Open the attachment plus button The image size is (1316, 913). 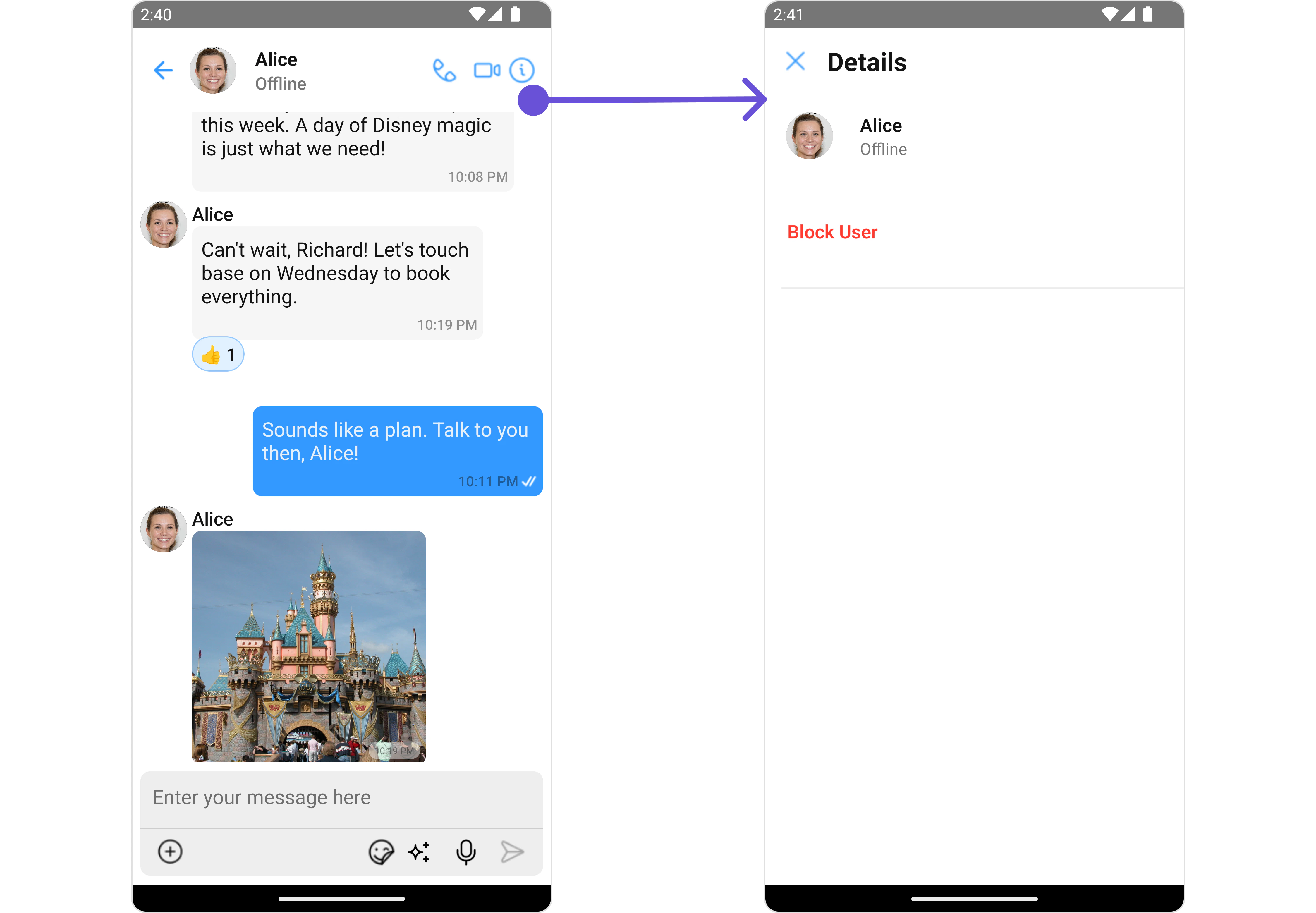click(x=170, y=851)
